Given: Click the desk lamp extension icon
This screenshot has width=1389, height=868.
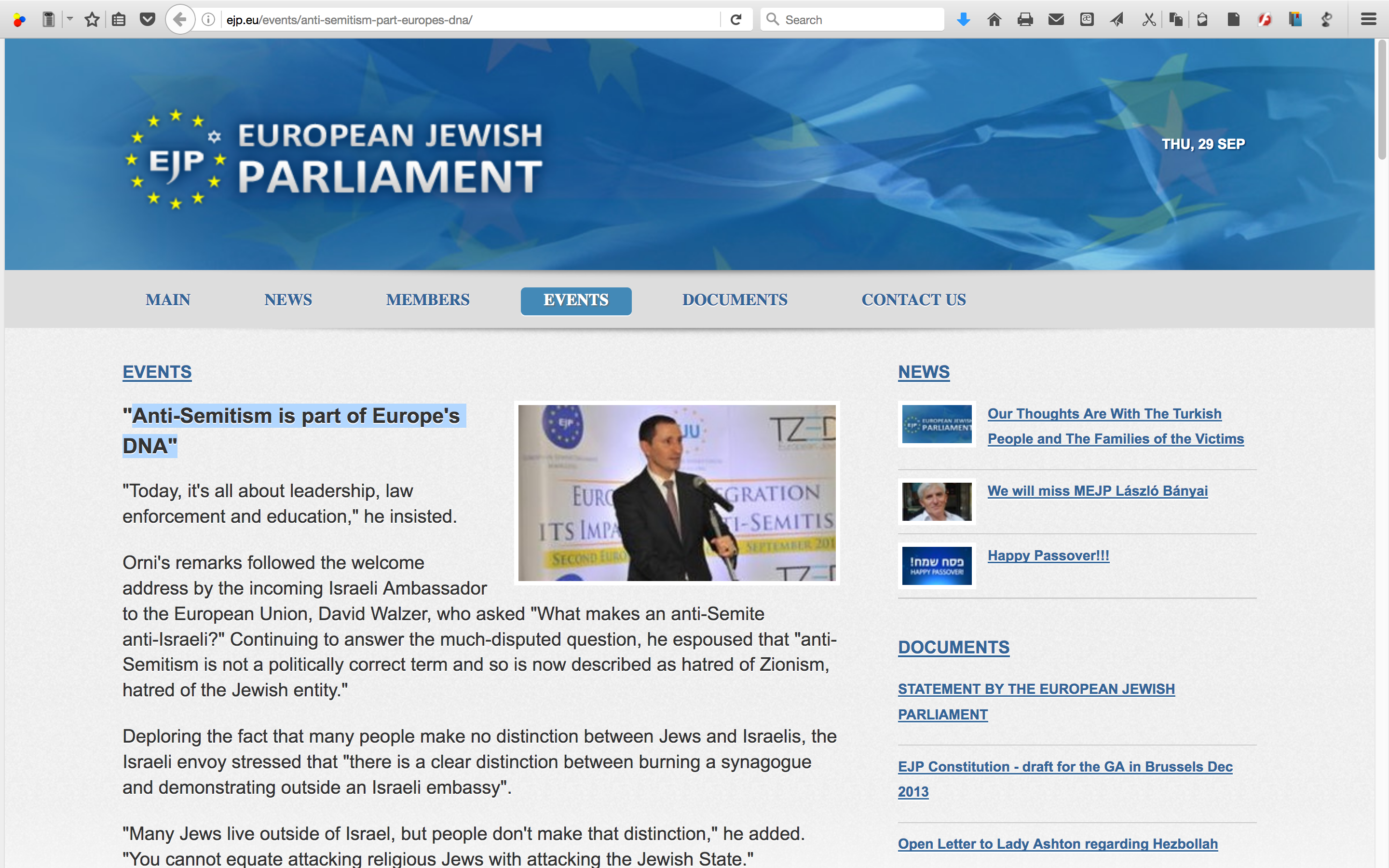Looking at the screenshot, I should (1326, 20).
